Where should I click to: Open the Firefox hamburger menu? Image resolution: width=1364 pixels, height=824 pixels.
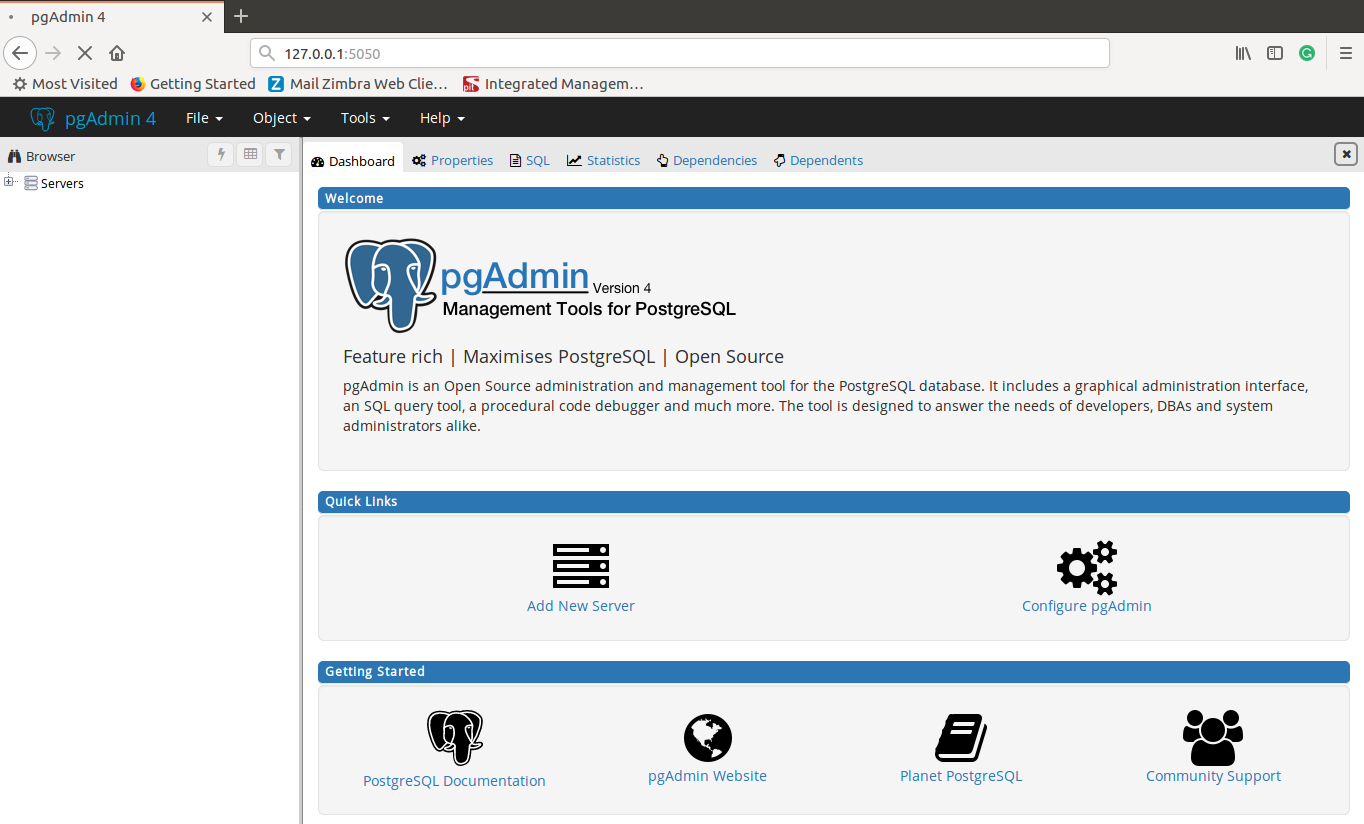[x=1346, y=53]
